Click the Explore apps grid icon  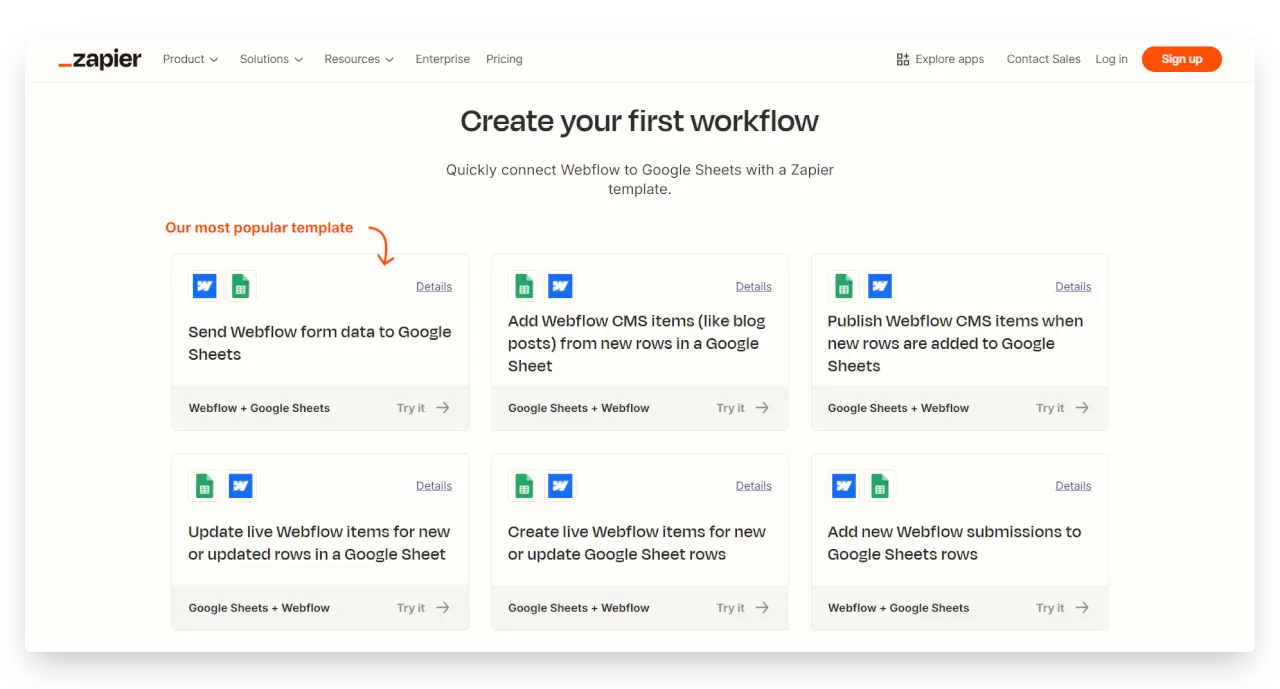[x=903, y=59]
